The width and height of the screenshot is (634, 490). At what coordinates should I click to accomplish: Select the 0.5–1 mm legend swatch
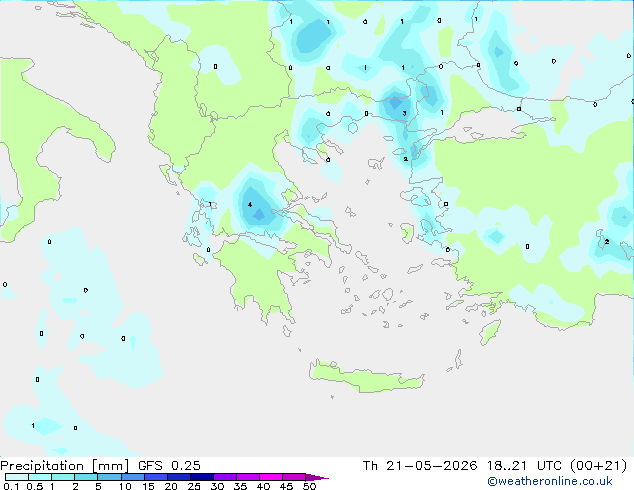(x=40, y=477)
